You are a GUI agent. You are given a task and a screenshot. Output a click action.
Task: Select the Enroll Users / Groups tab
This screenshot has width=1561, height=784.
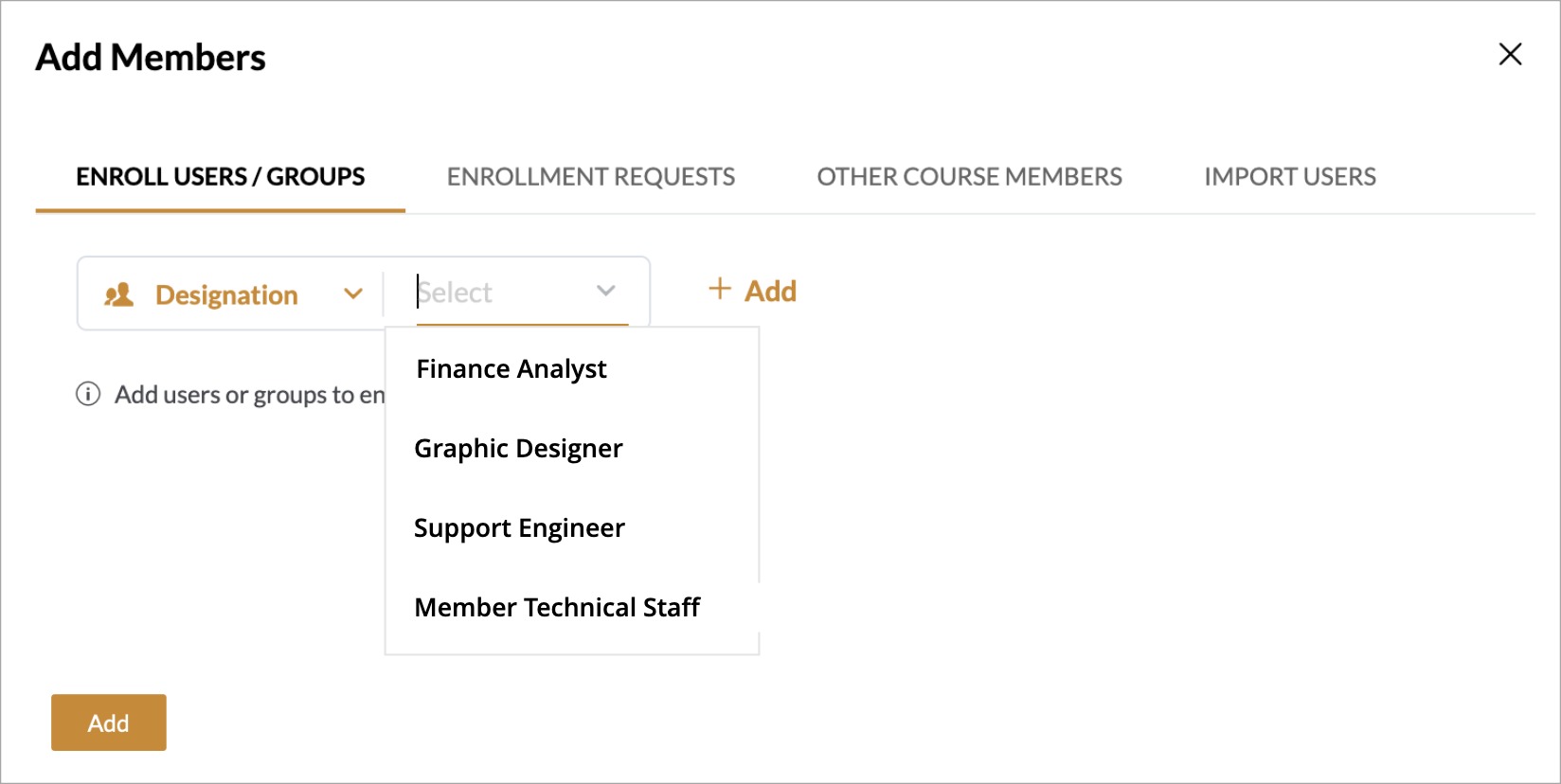click(x=220, y=177)
